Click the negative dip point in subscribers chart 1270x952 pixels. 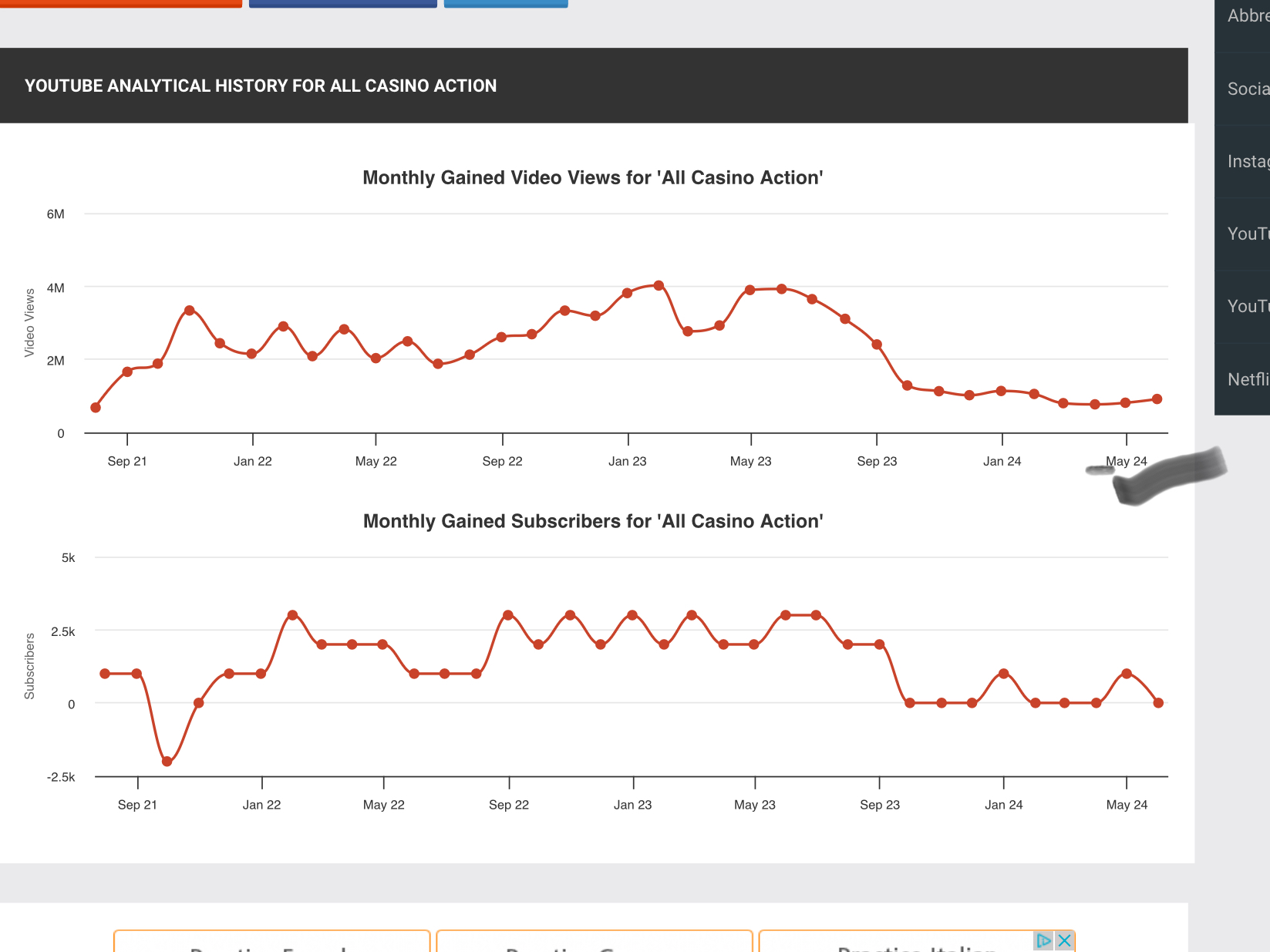pos(167,762)
